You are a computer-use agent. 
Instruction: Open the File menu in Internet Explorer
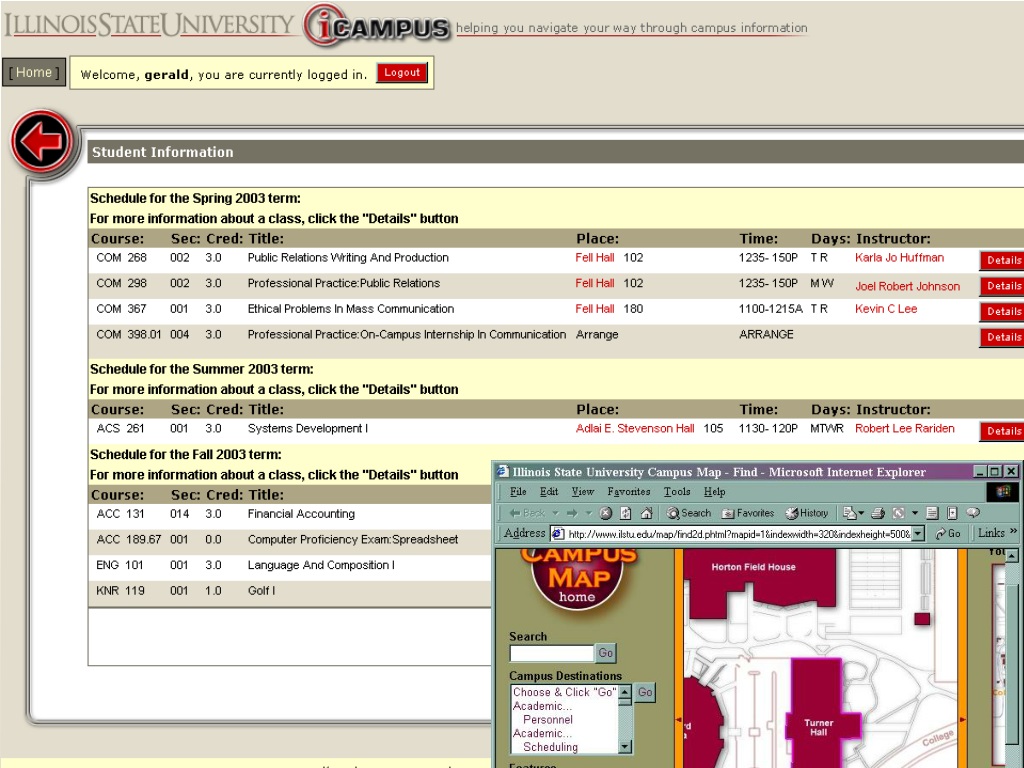point(519,492)
